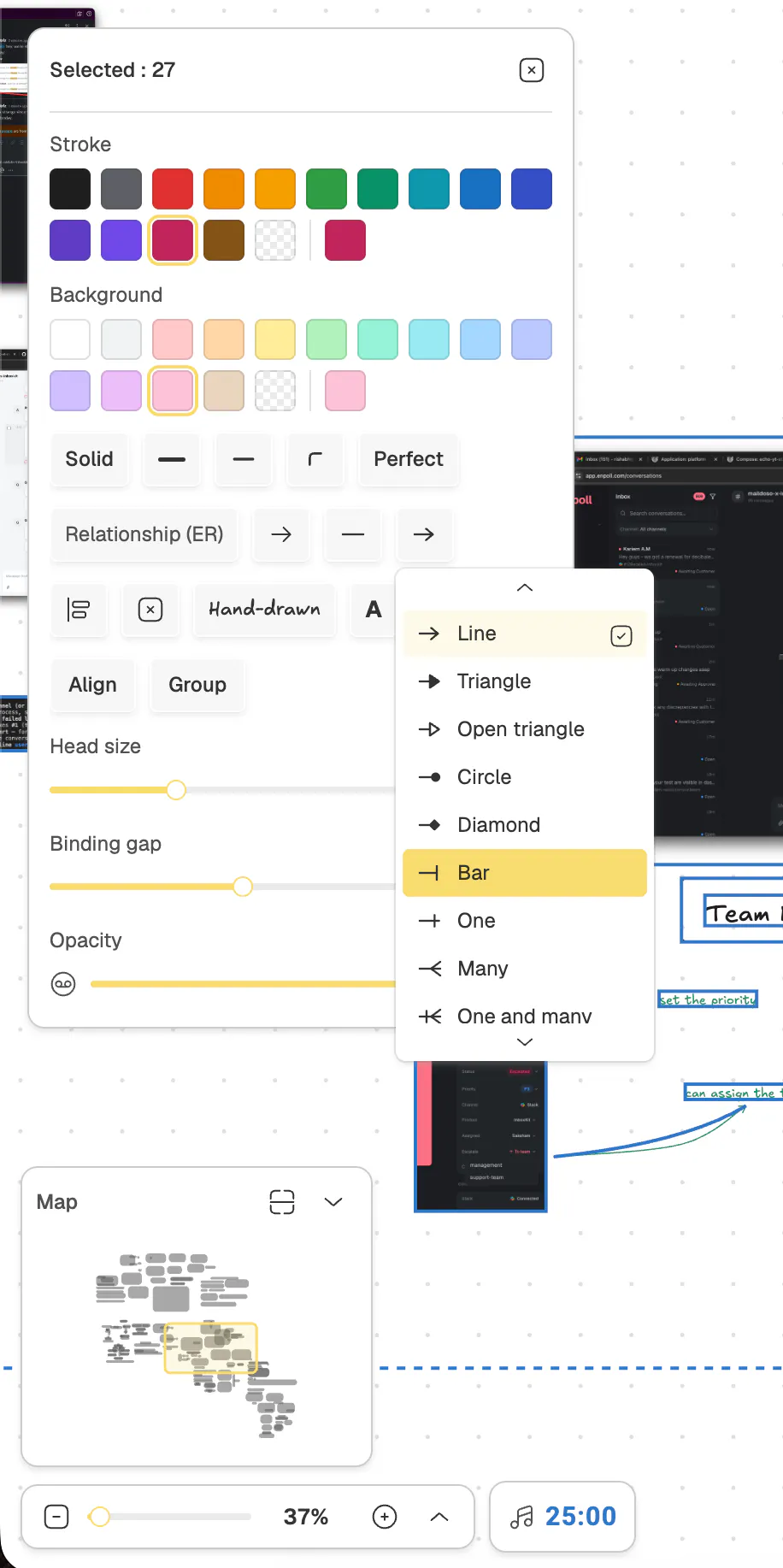
Task: Pick the black stroke color
Action: (70, 189)
